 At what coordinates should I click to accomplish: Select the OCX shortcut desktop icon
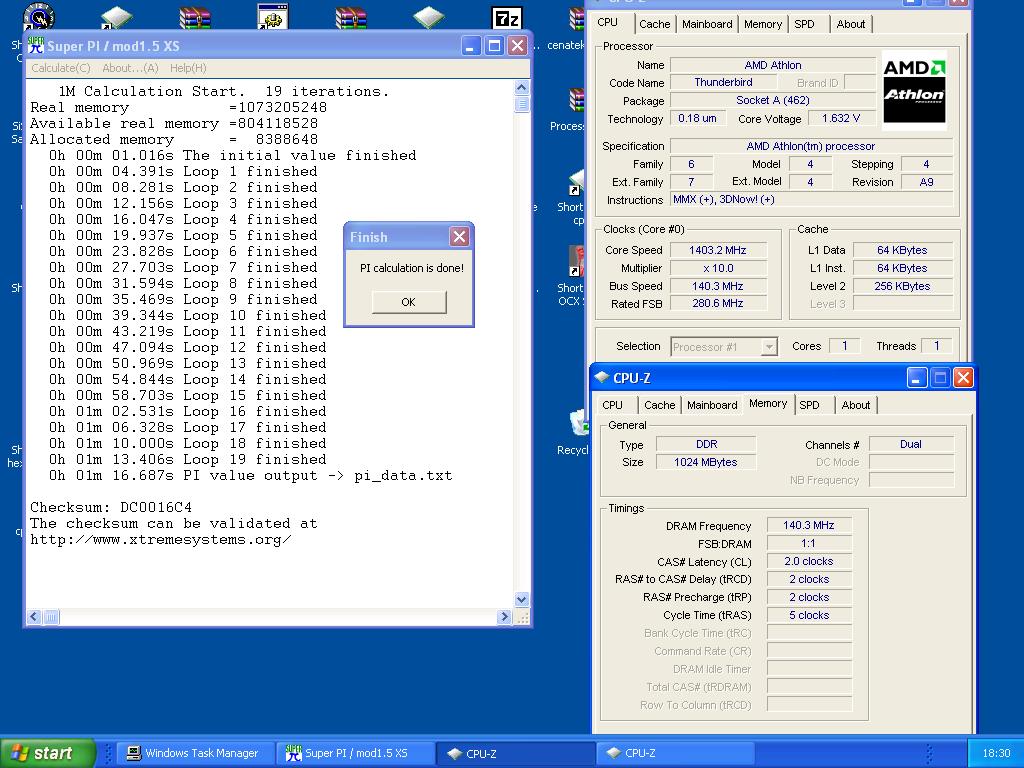576,261
